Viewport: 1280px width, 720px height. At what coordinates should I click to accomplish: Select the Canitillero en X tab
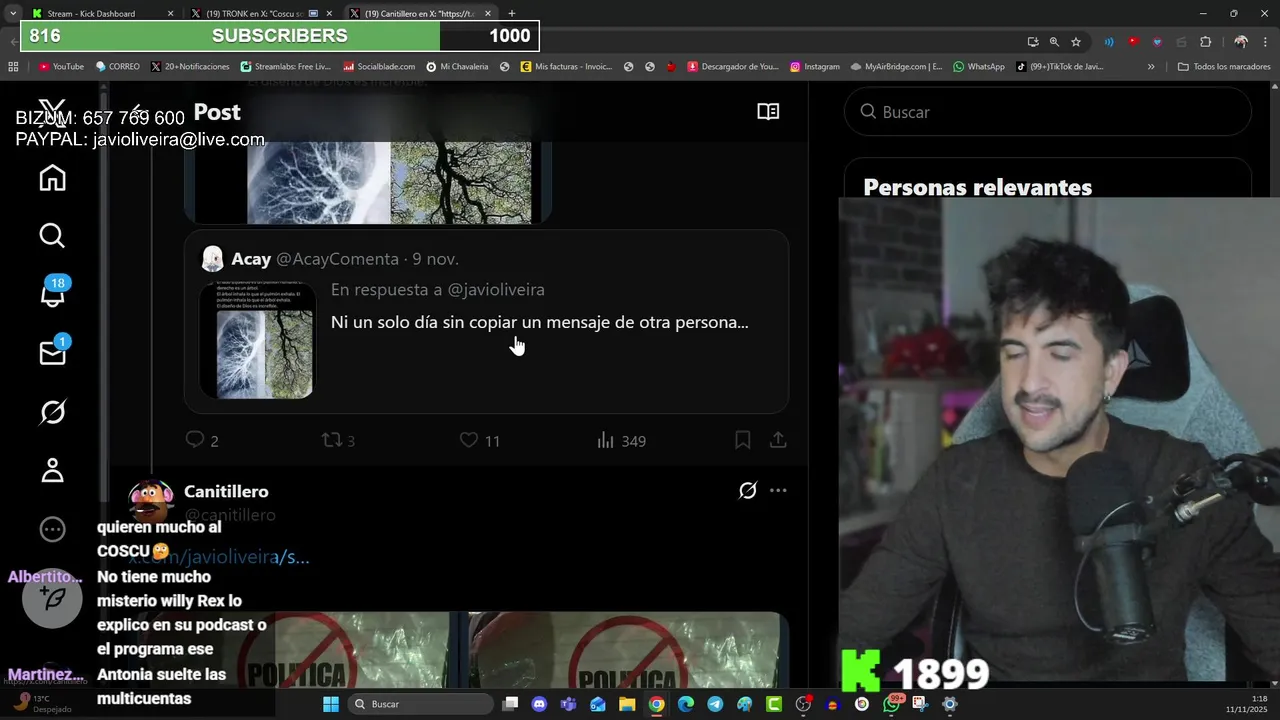click(x=422, y=13)
